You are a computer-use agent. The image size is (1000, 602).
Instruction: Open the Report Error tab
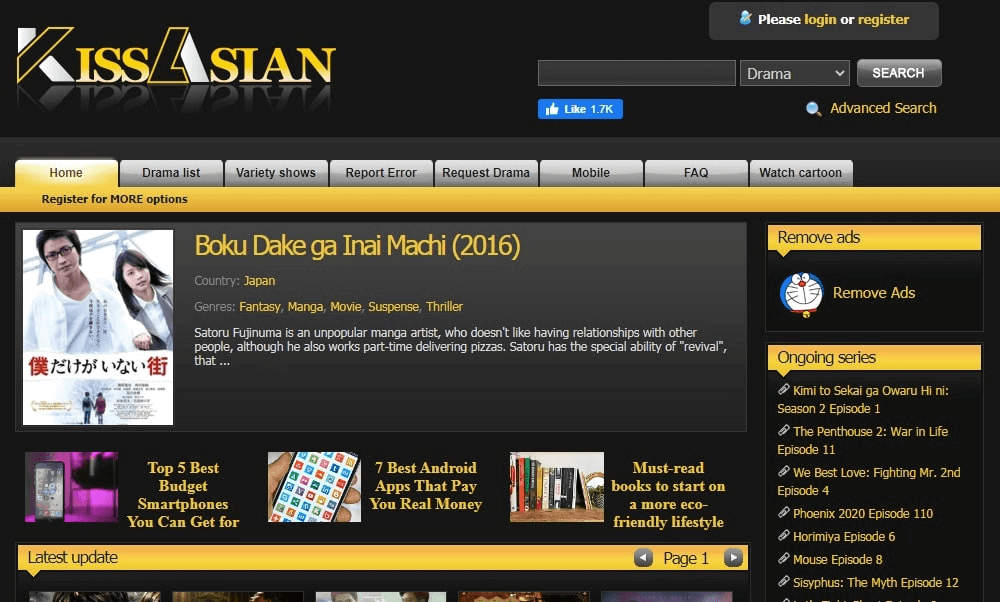coord(381,173)
